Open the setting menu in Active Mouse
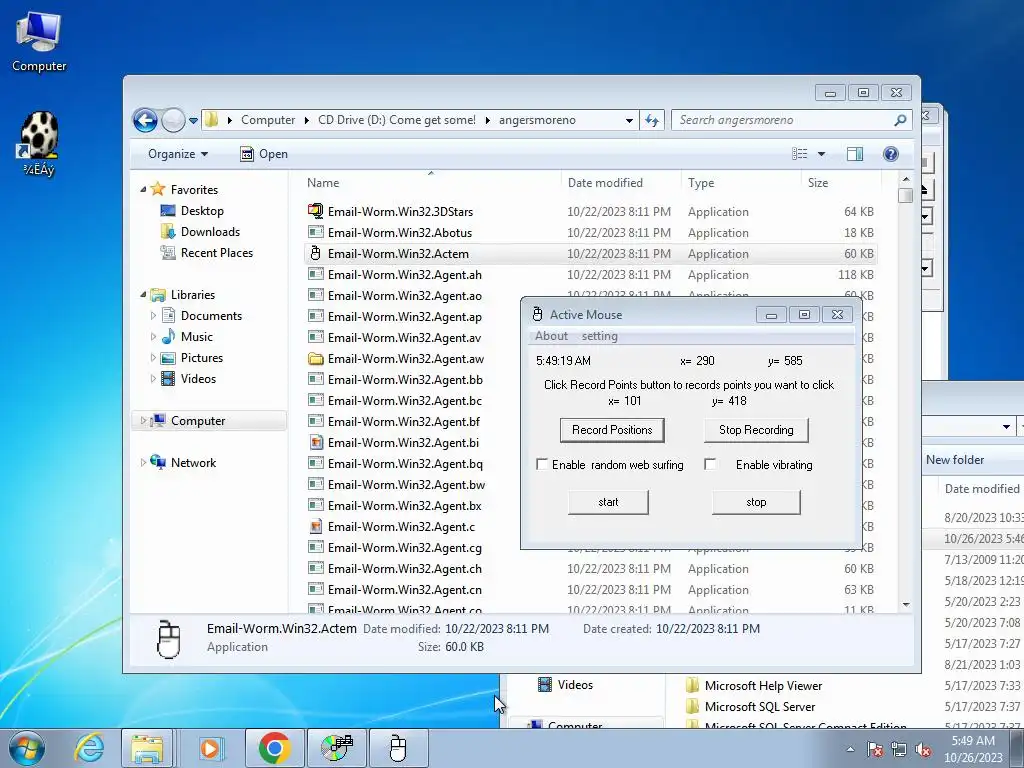 pos(600,336)
